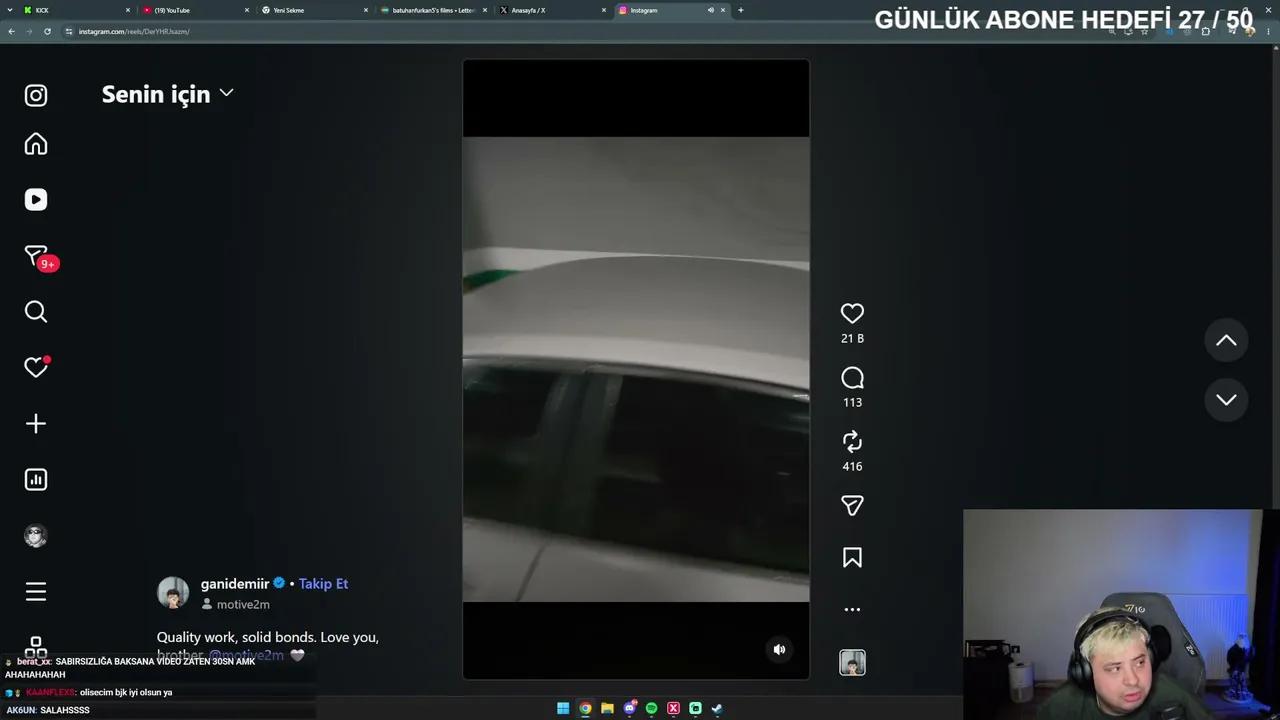
Task: Expand the 'Senin için' feed dropdown
Action: point(168,94)
